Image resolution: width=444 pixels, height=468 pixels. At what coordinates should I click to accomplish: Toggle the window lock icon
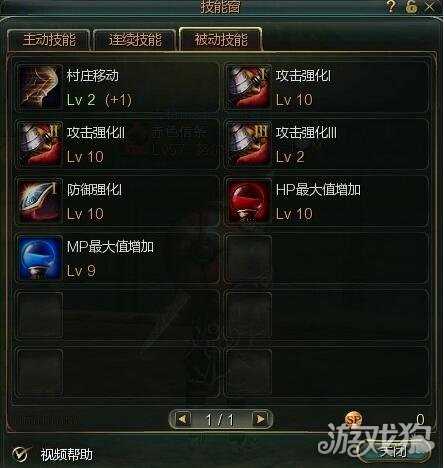[x=411, y=6]
